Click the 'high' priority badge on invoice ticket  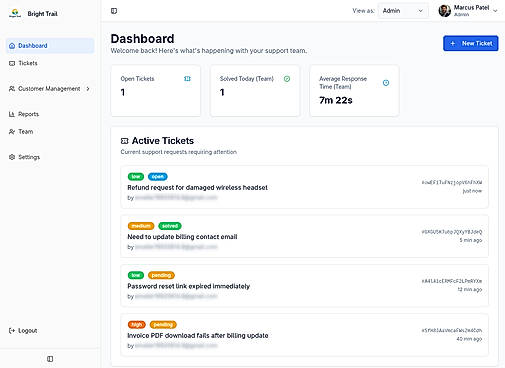pos(137,325)
